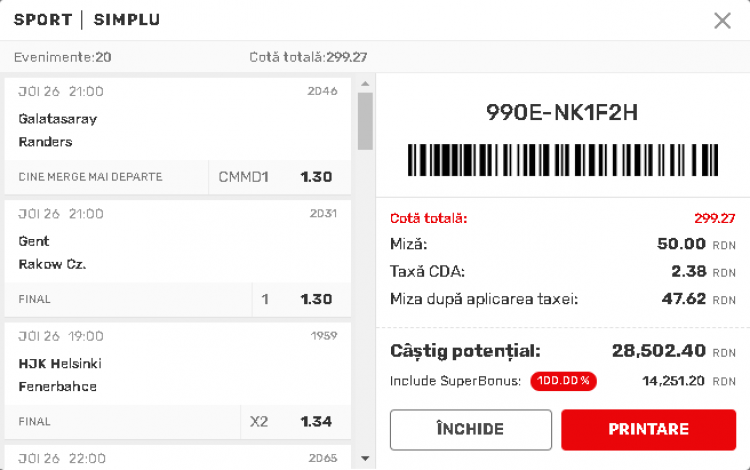Click the Cotă totală value in red
This screenshot has width=750, height=470.
[715, 219]
